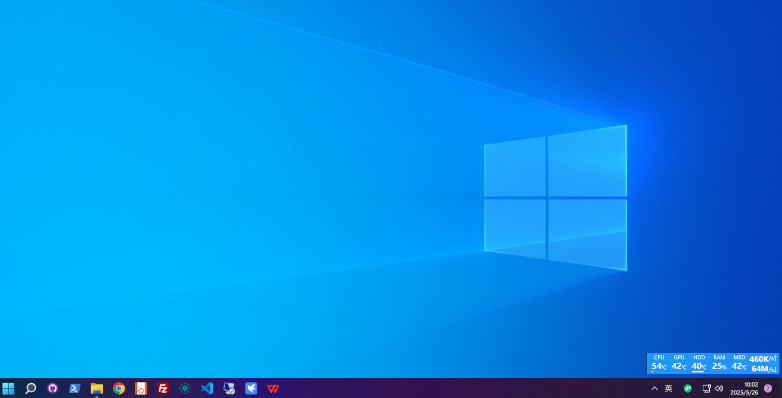Open File Explorer folder icon
782x398 pixels.
97,388
